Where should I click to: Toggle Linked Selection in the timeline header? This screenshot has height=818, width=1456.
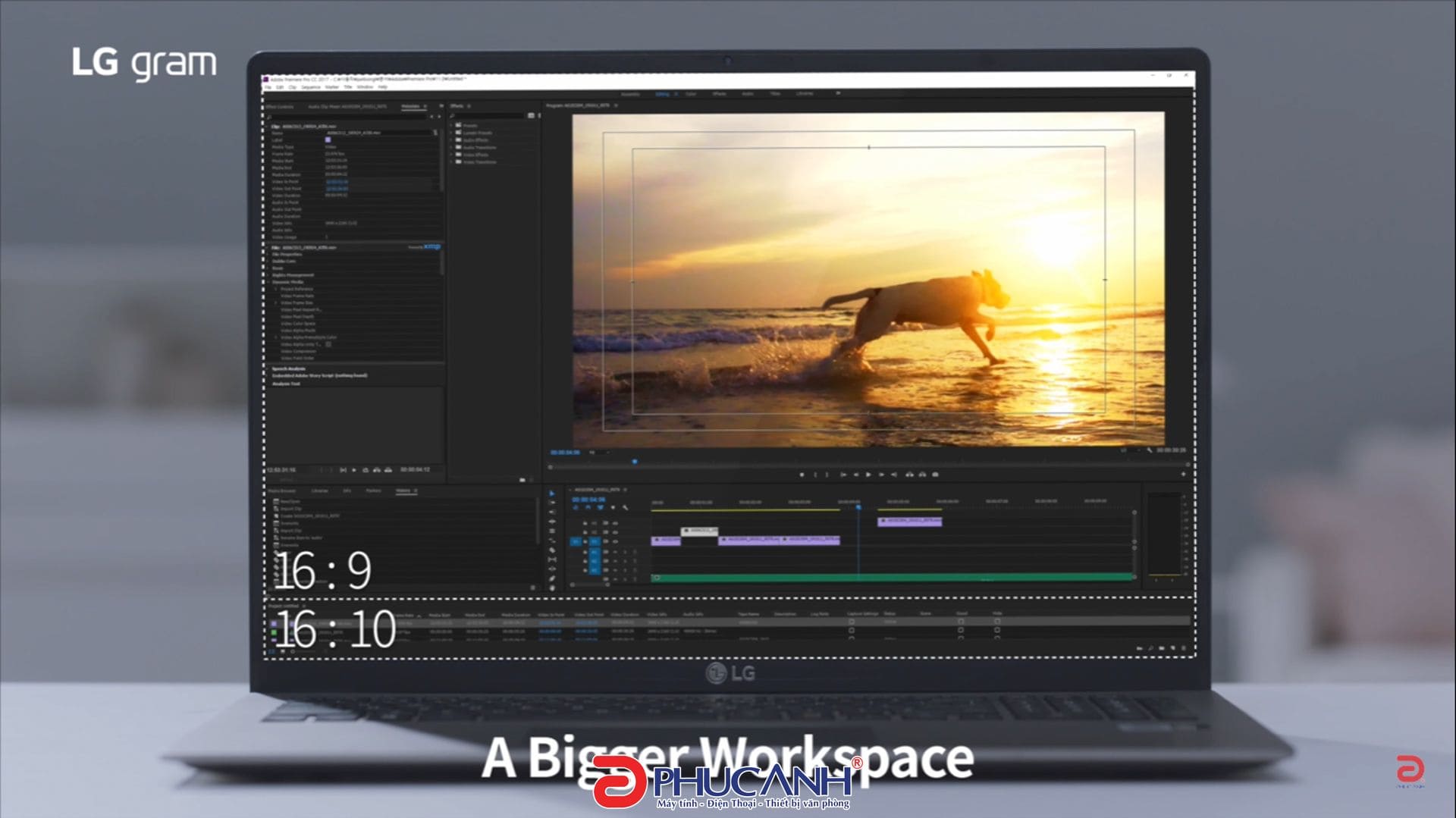pyautogui.click(x=600, y=508)
